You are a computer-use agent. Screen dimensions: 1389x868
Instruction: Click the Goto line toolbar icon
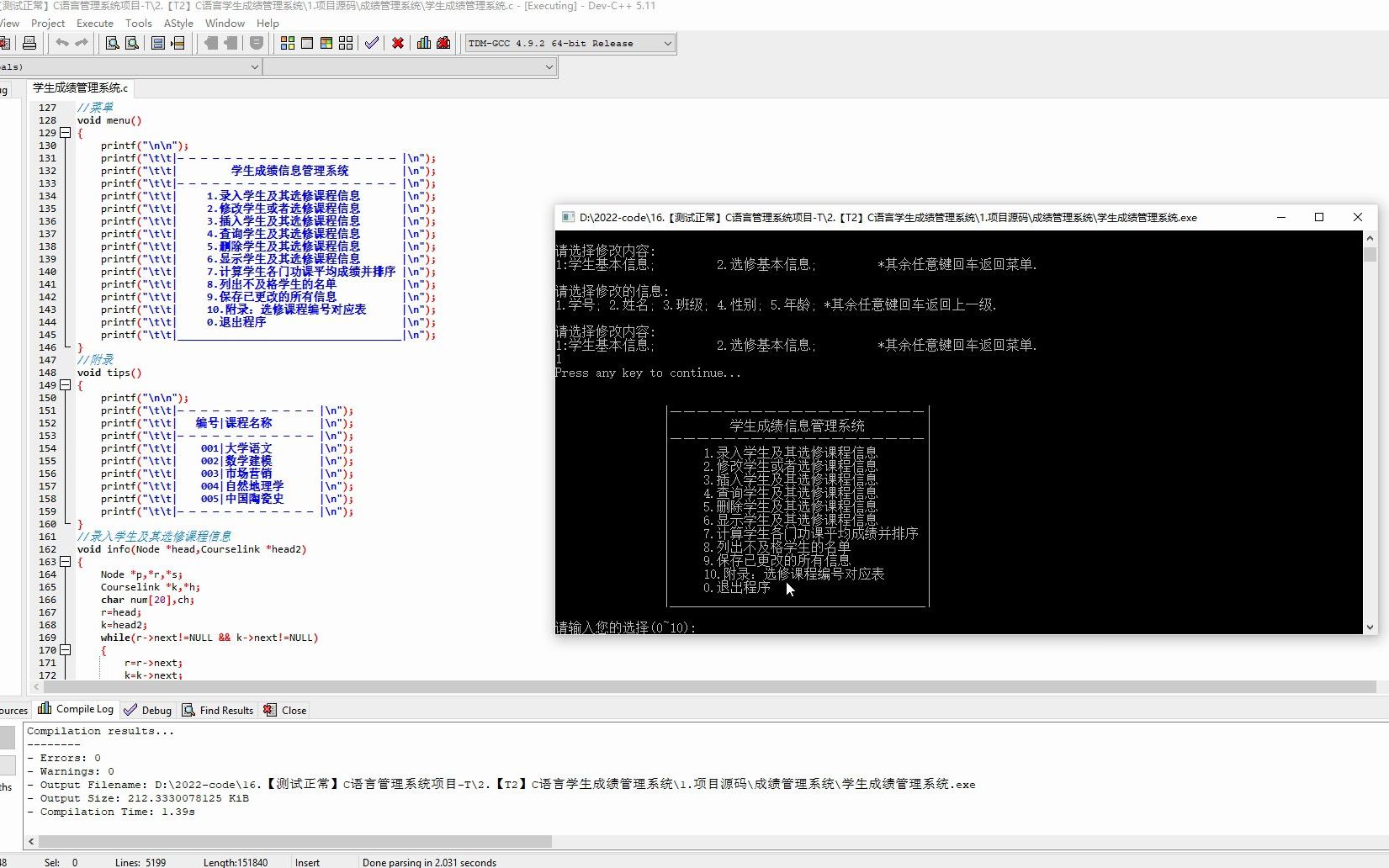[x=178, y=43]
